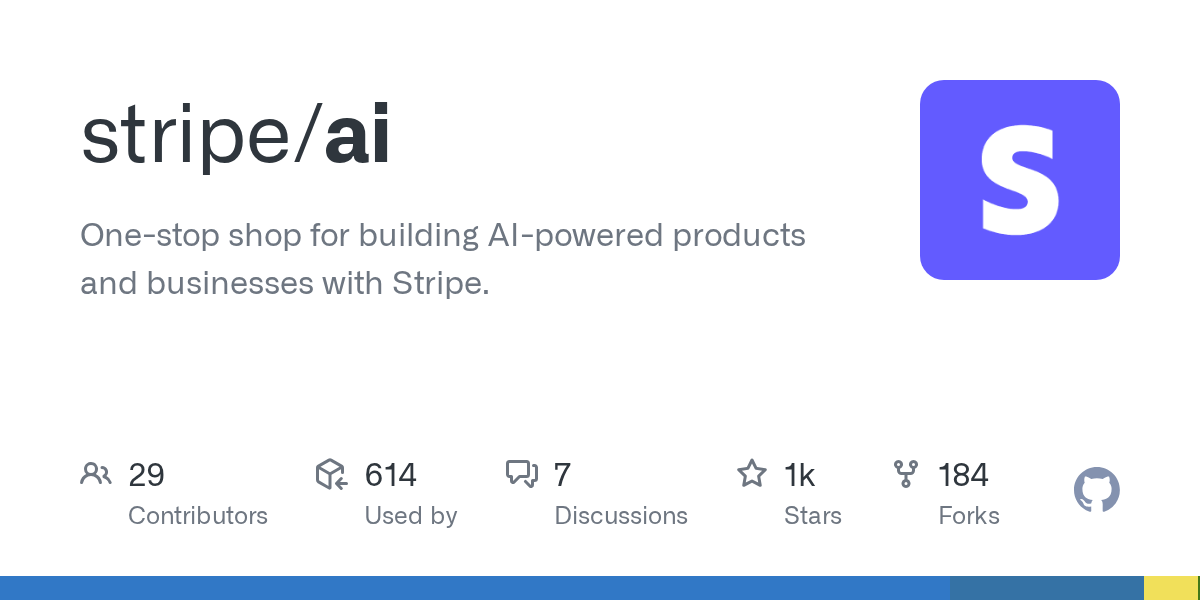The image size is (1200, 600).
Task: Click the 614 used-by count
Action: tap(390, 475)
